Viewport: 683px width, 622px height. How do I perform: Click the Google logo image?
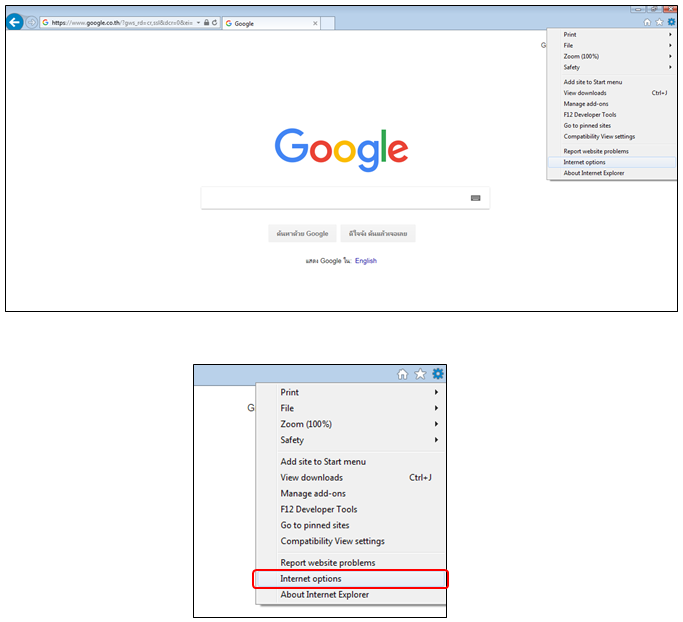point(342,149)
